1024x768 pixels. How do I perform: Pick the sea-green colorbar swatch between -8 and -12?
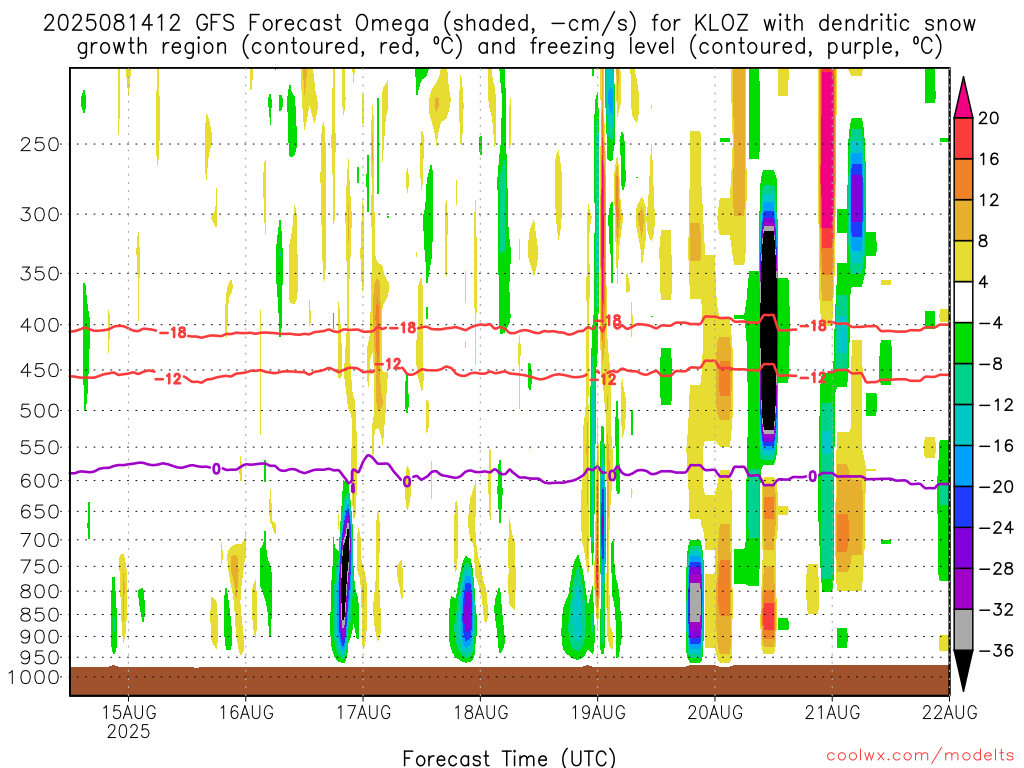pos(963,385)
